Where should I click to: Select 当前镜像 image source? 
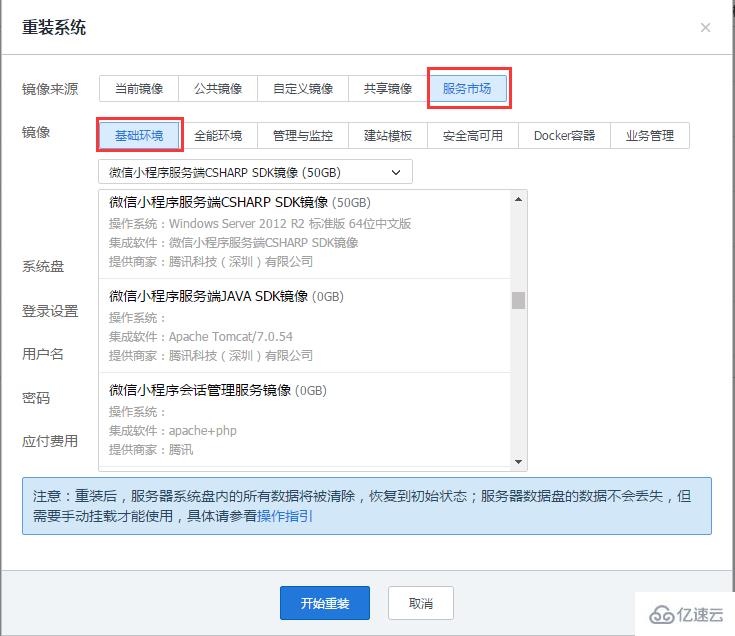coord(139,89)
